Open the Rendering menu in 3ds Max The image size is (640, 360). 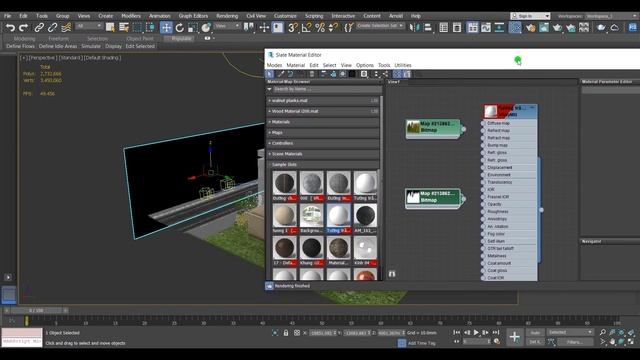click(227, 16)
